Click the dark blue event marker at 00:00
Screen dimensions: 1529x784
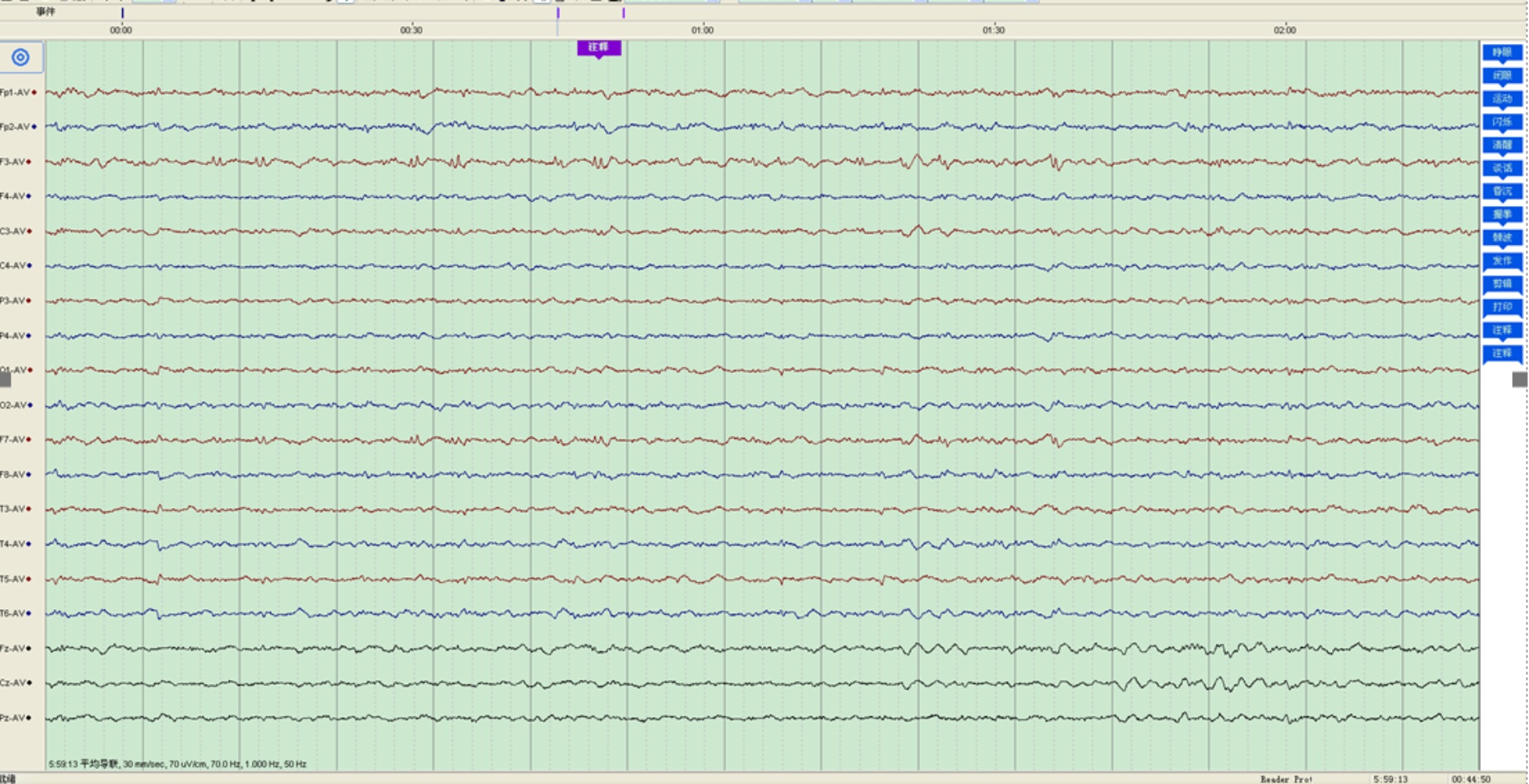pos(122,13)
